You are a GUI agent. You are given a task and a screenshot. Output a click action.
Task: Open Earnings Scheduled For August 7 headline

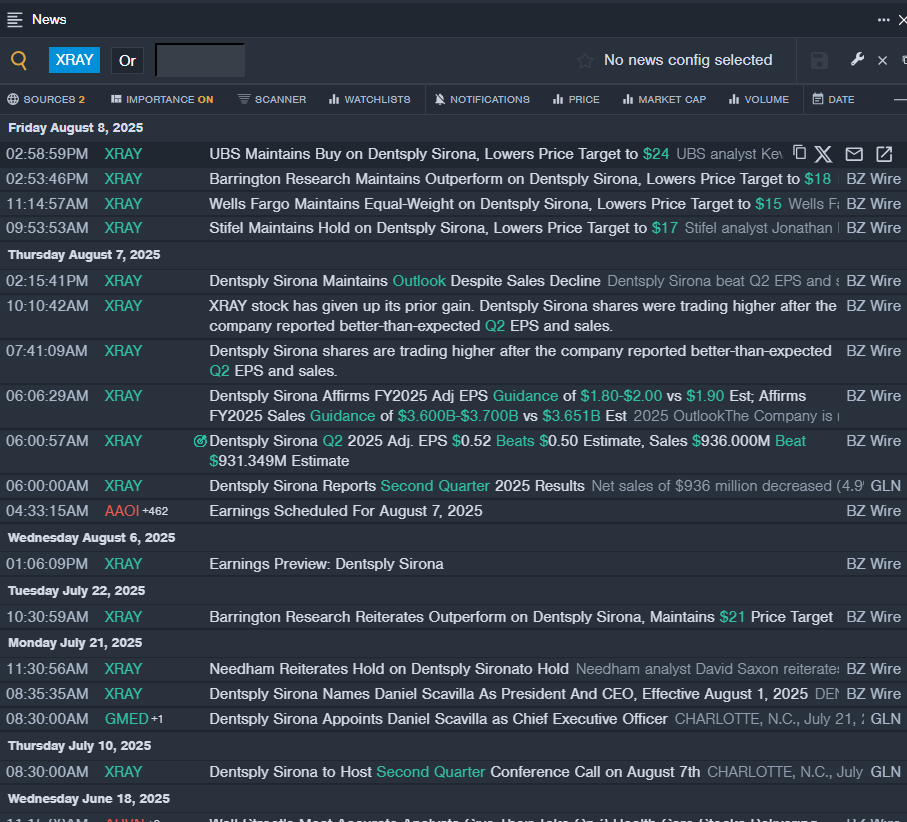(345, 511)
